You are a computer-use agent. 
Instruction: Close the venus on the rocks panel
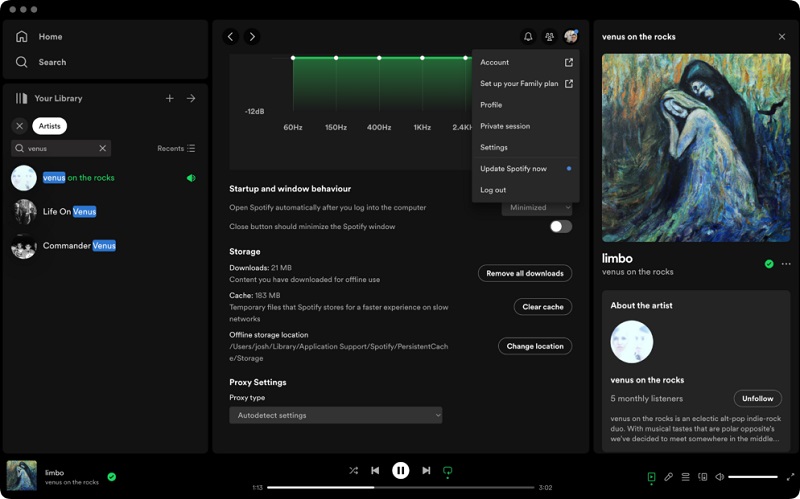point(782,37)
